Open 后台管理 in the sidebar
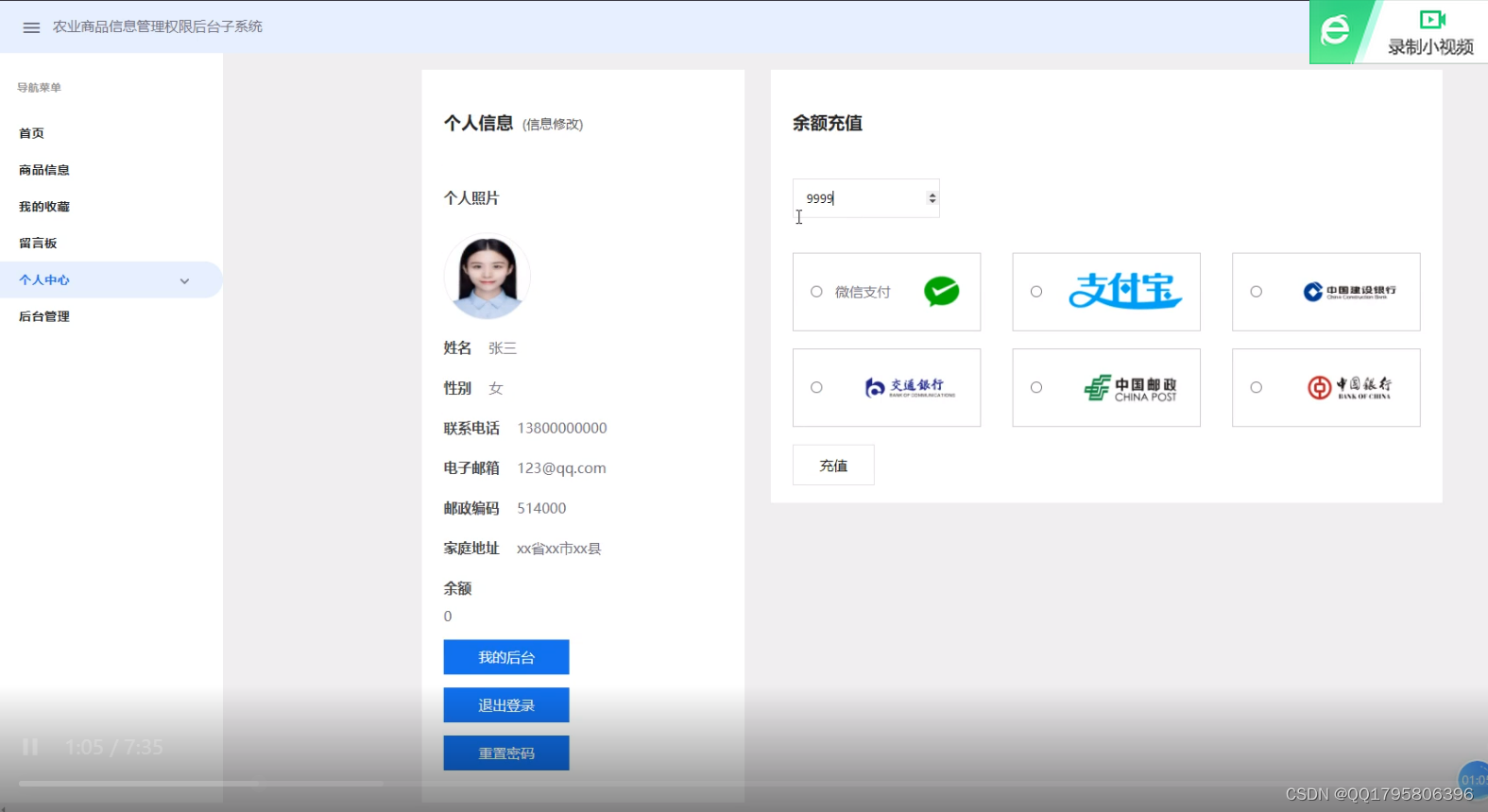The width and height of the screenshot is (1488, 812). pyautogui.click(x=44, y=316)
